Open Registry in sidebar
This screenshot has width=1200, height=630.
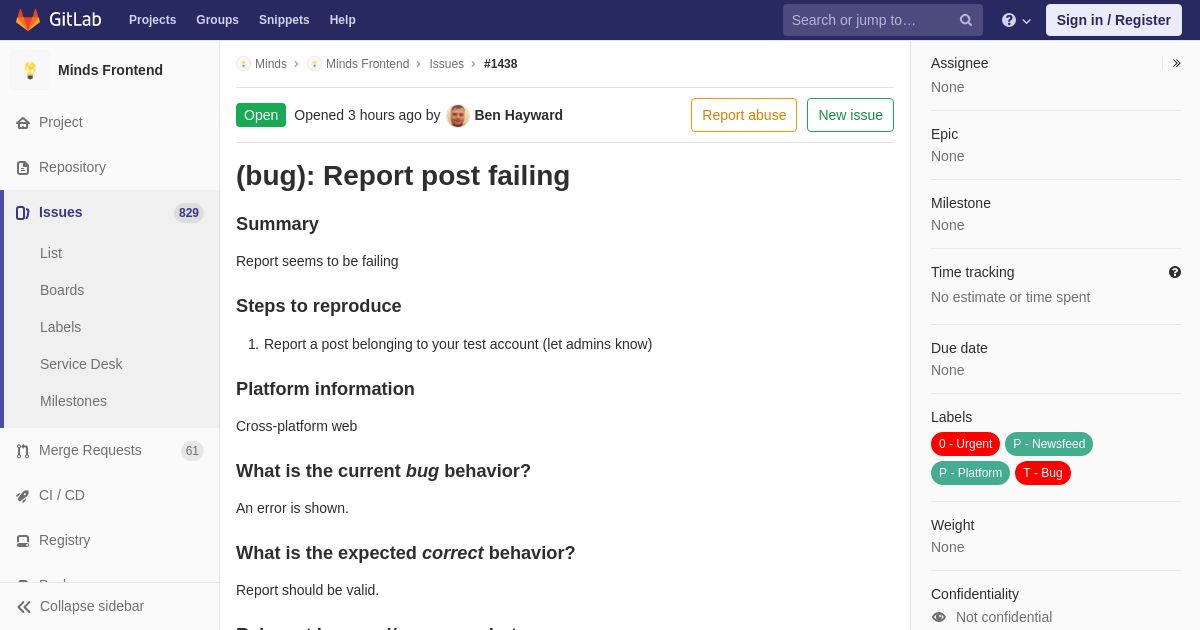[110, 540]
